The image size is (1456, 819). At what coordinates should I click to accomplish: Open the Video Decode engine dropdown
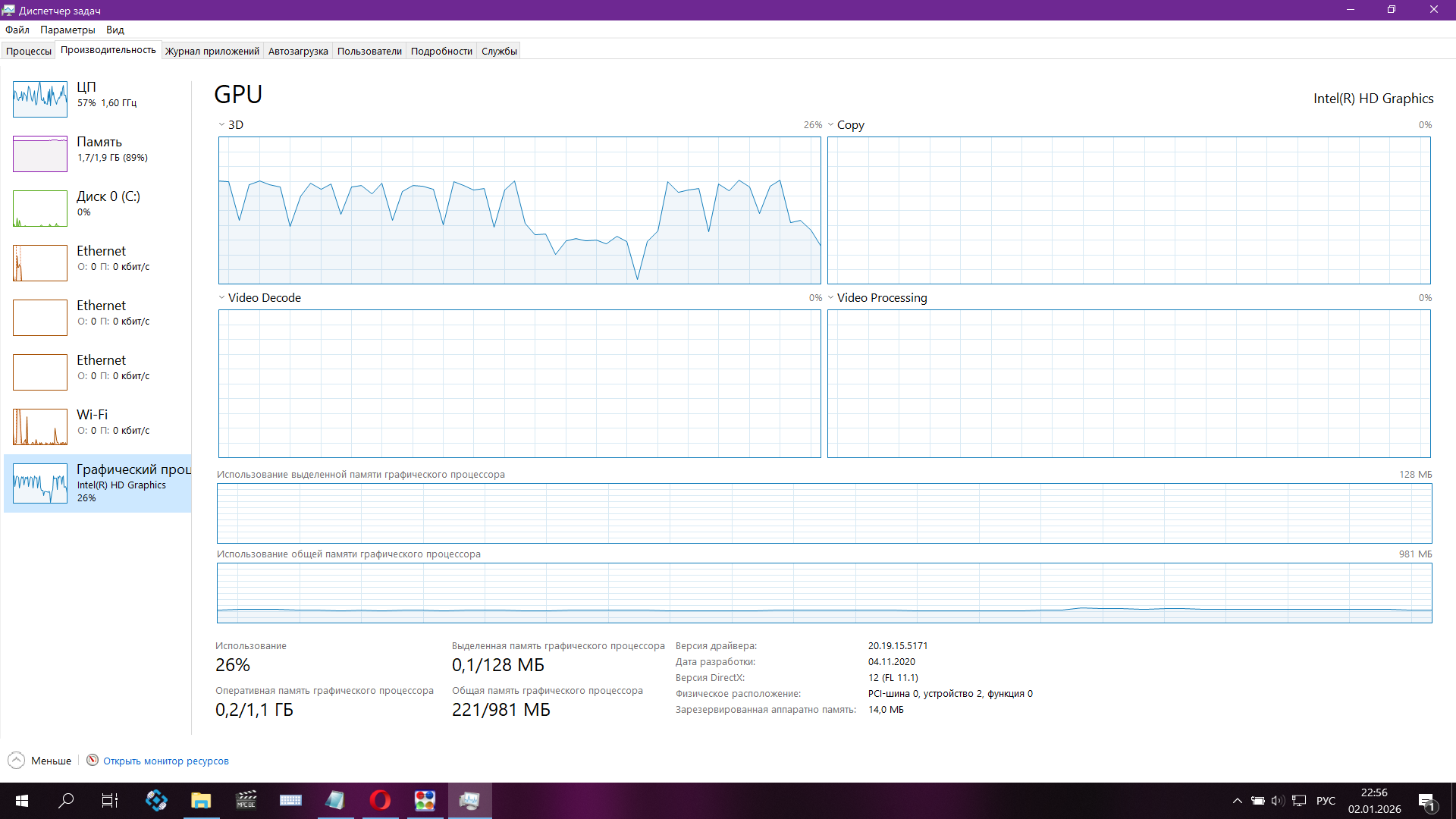click(x=221, y=298)
